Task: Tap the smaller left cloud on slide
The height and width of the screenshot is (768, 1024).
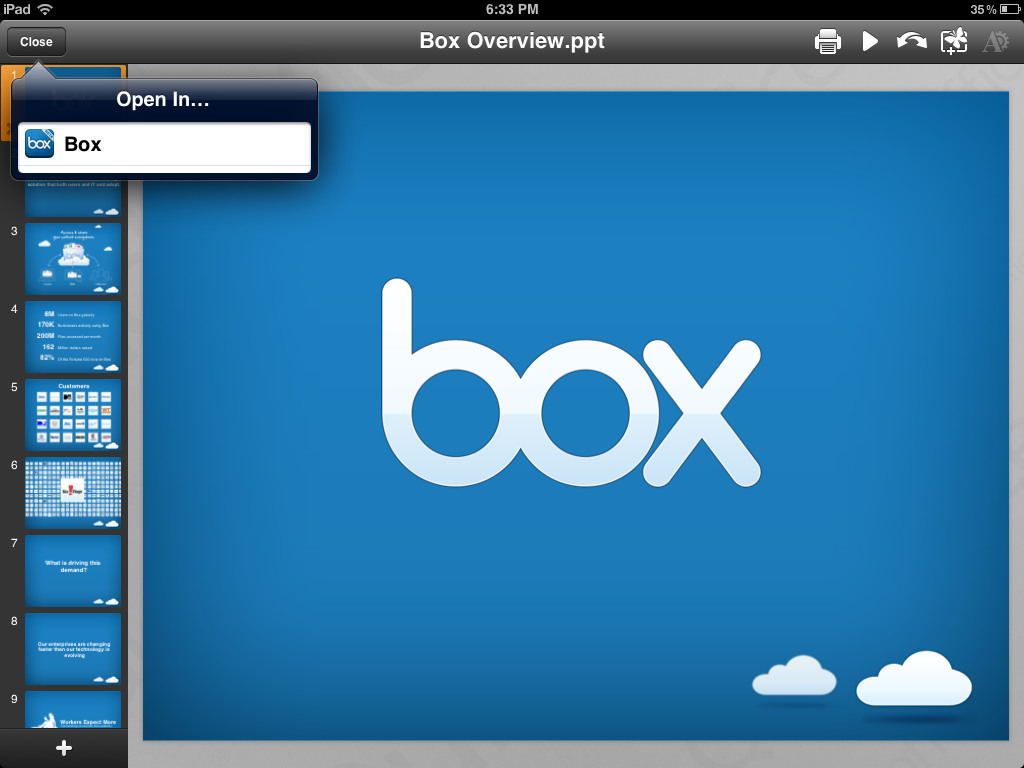Action: pos(794,675)
